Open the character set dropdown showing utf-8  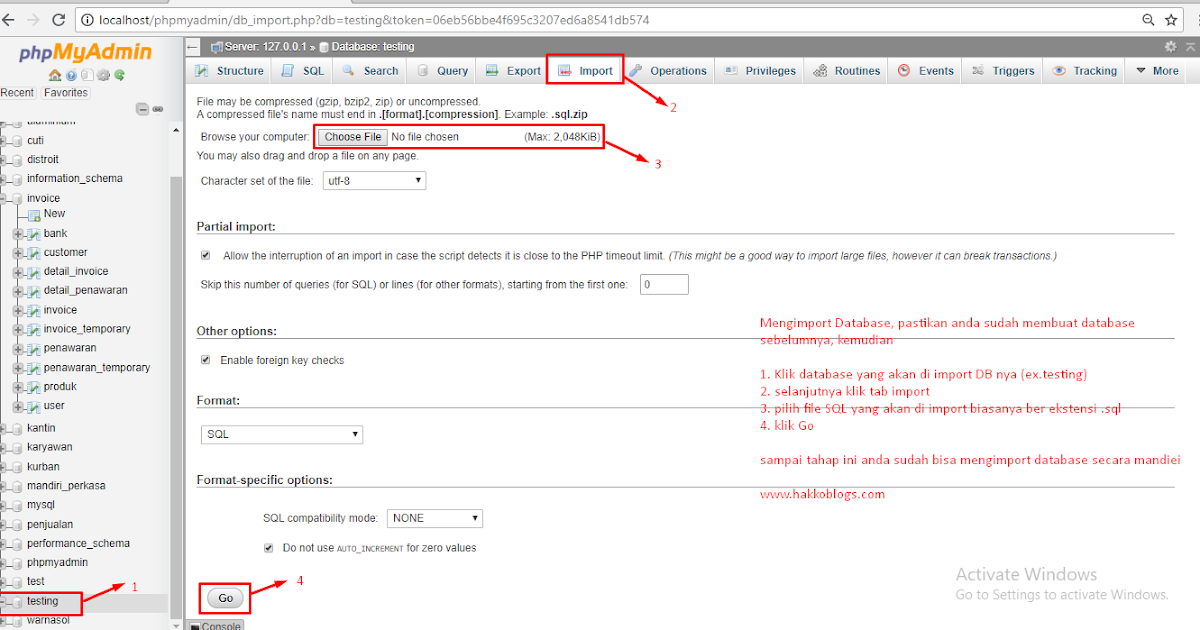[x=373, y=180]
